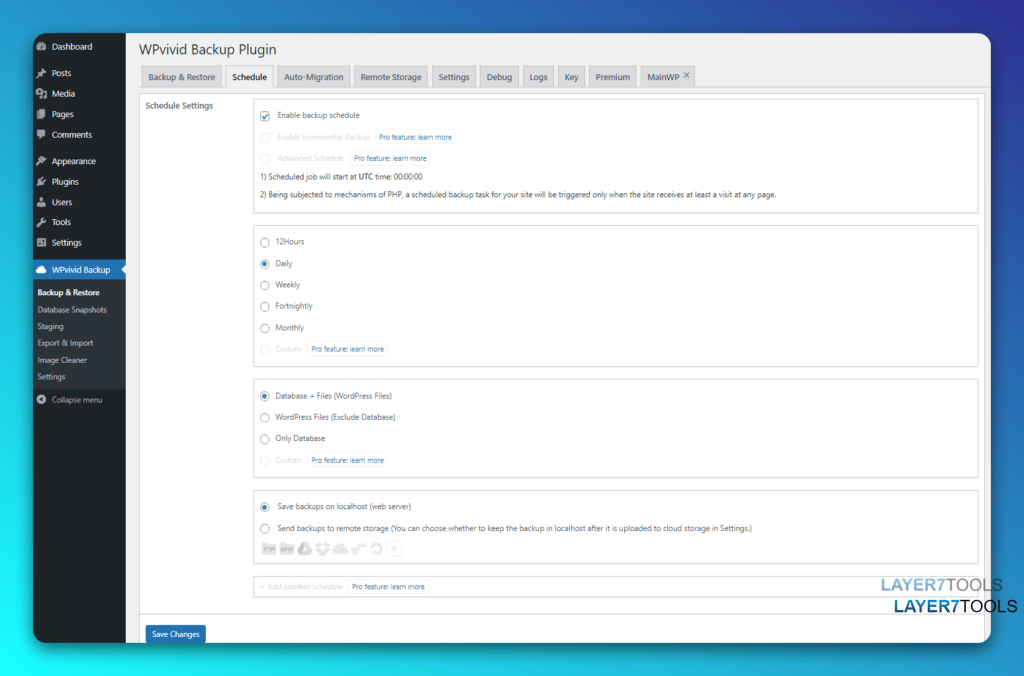
Task: Switch to the Logs tab
Action: coord(538,76)
